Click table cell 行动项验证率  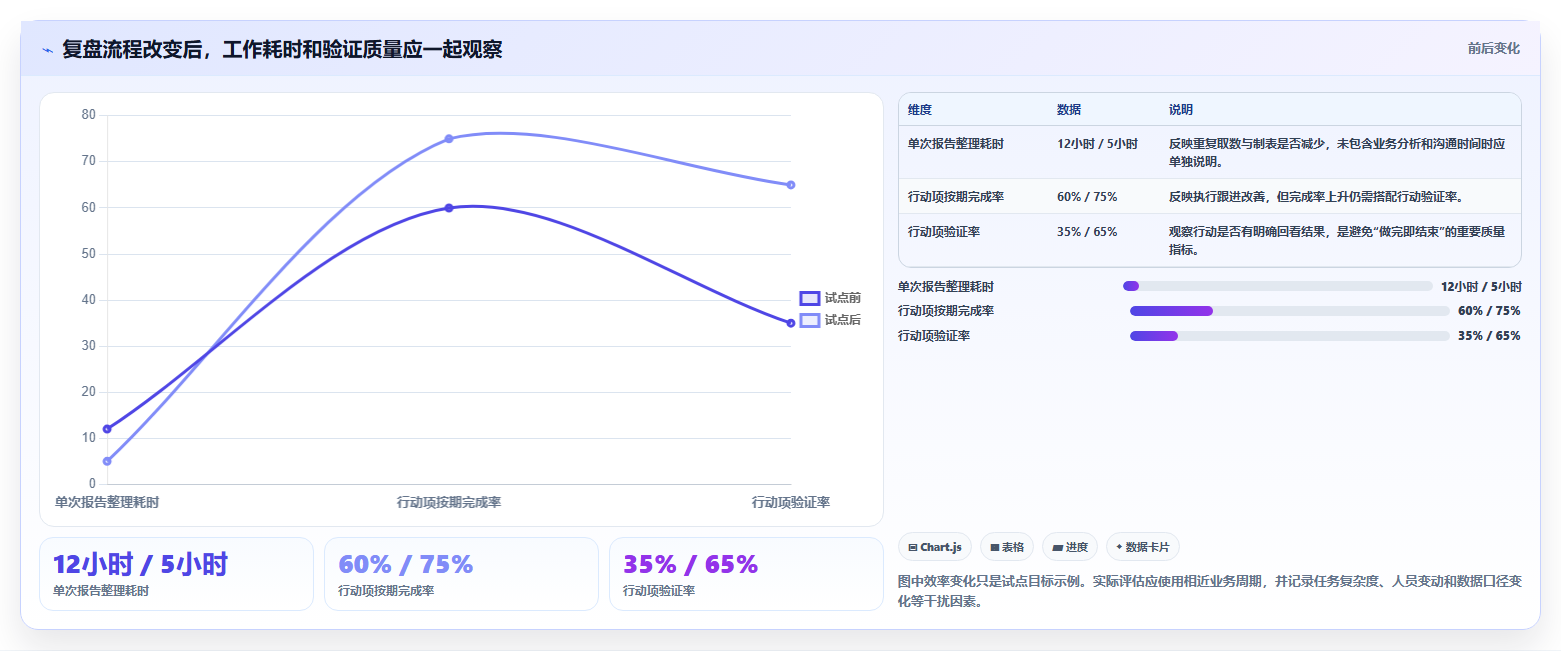pos(944,232)
